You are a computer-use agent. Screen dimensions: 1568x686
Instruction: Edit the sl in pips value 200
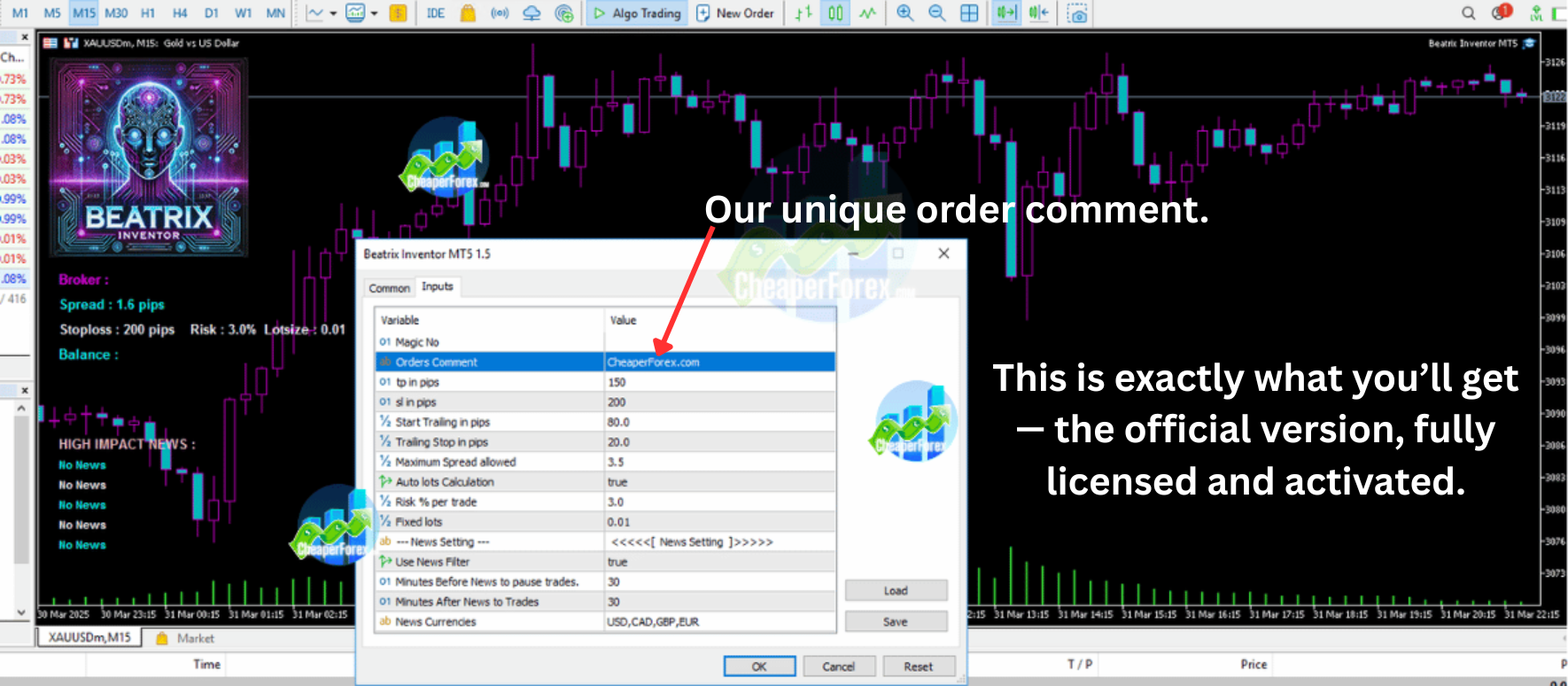tap(720, 402)
